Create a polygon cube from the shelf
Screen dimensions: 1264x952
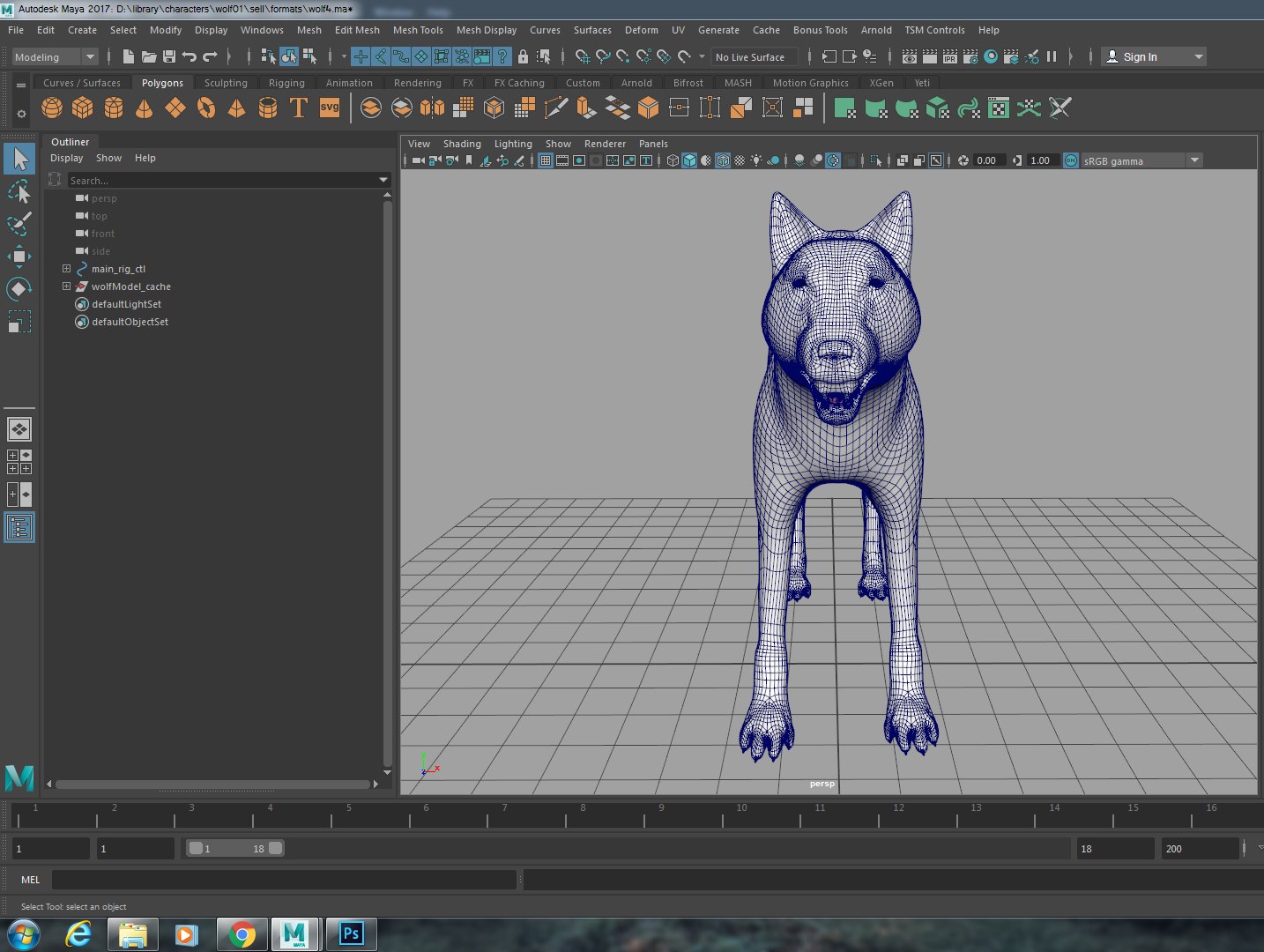pyautogui.click(x=83, y=108)
